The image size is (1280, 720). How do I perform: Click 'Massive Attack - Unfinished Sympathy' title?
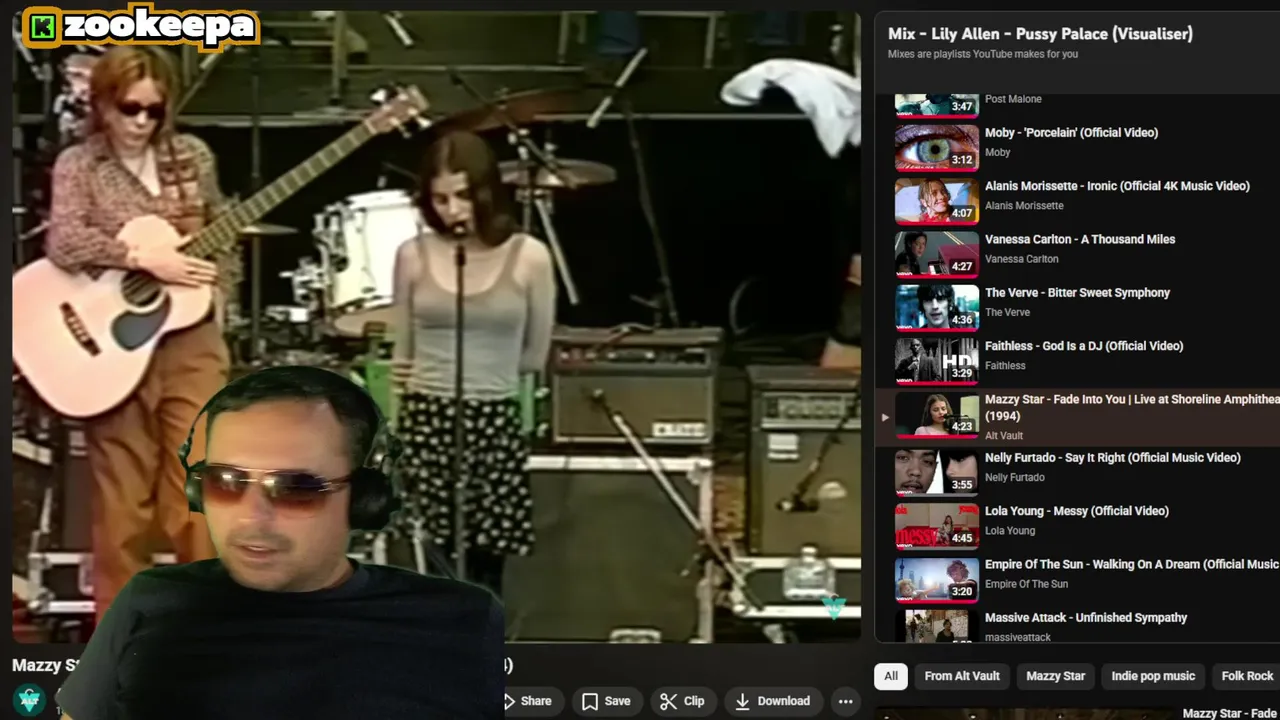(1086, 618)
